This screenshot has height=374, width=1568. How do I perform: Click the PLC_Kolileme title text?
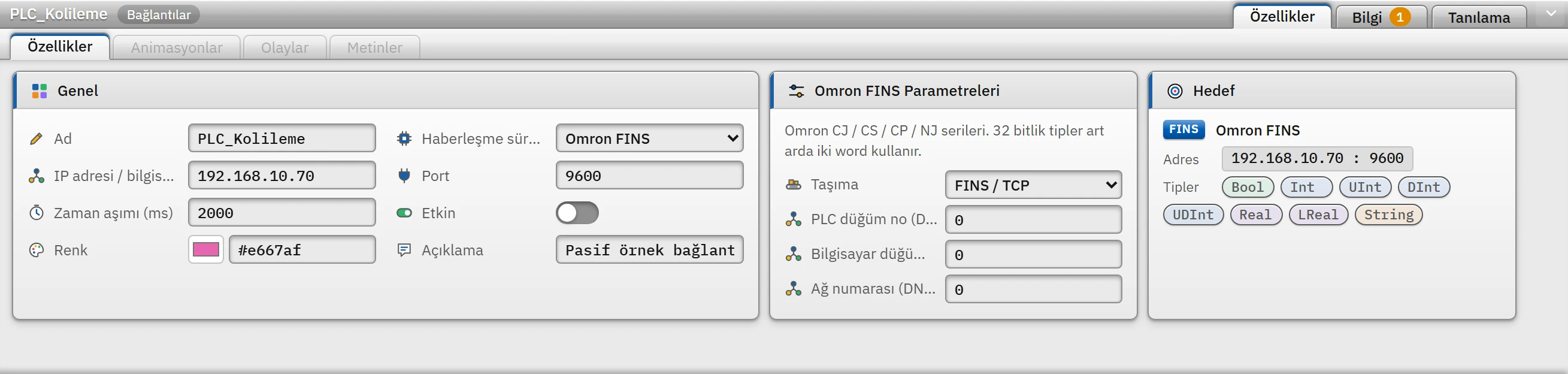pyautogui.click(x=59, y=14)
